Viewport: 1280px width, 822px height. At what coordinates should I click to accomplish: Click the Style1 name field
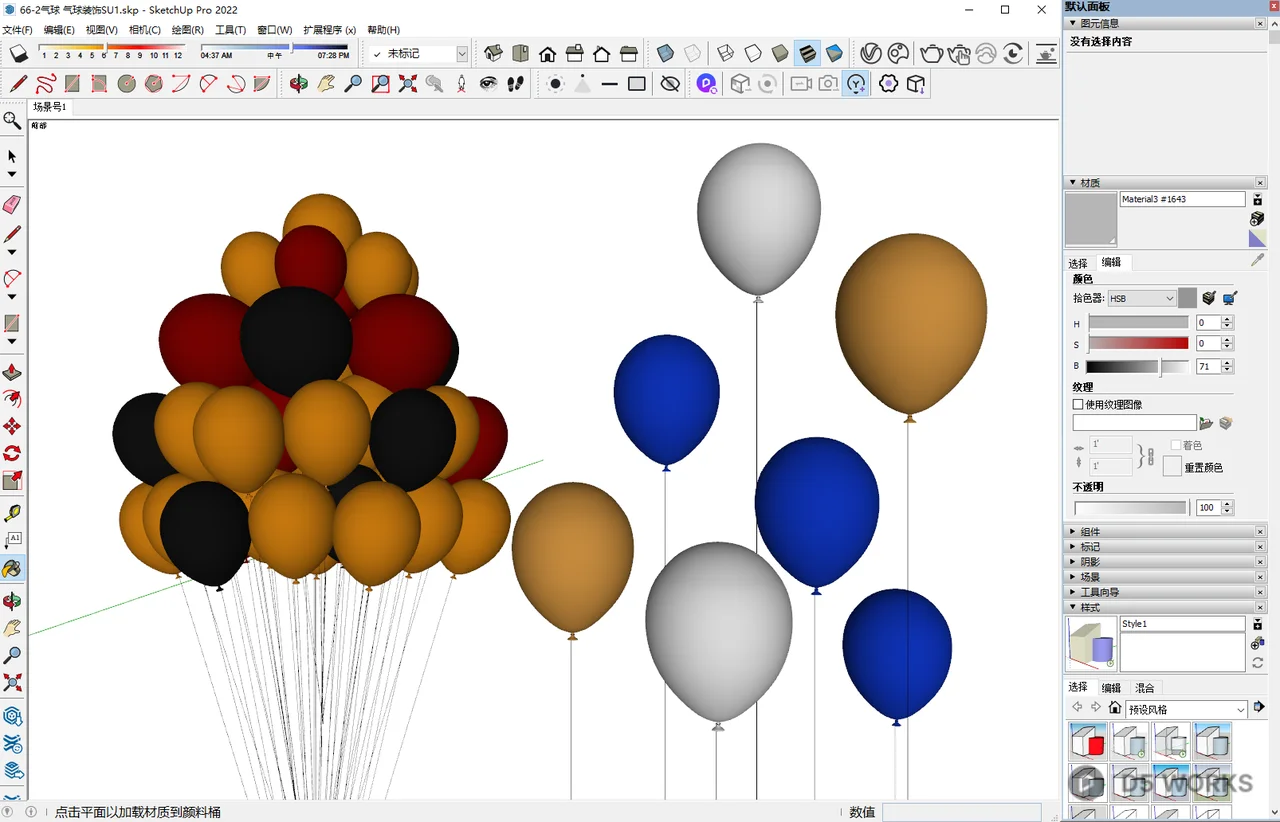[x=1182, y=624]
